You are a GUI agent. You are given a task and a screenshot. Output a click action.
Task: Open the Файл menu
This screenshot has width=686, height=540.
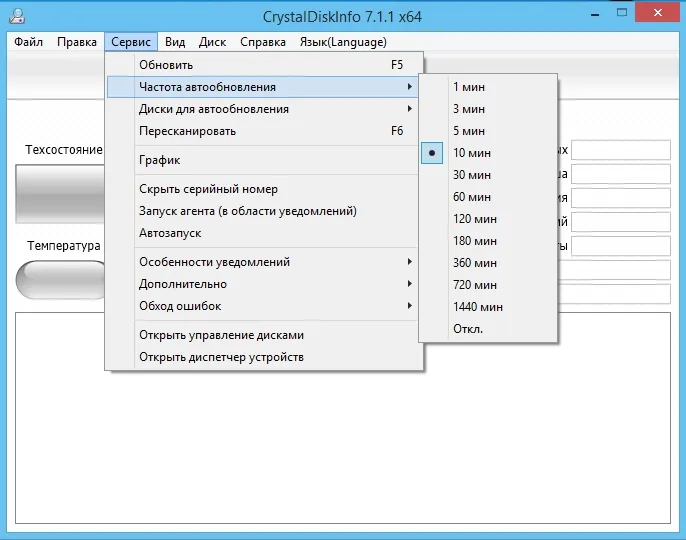pos(28,42)
